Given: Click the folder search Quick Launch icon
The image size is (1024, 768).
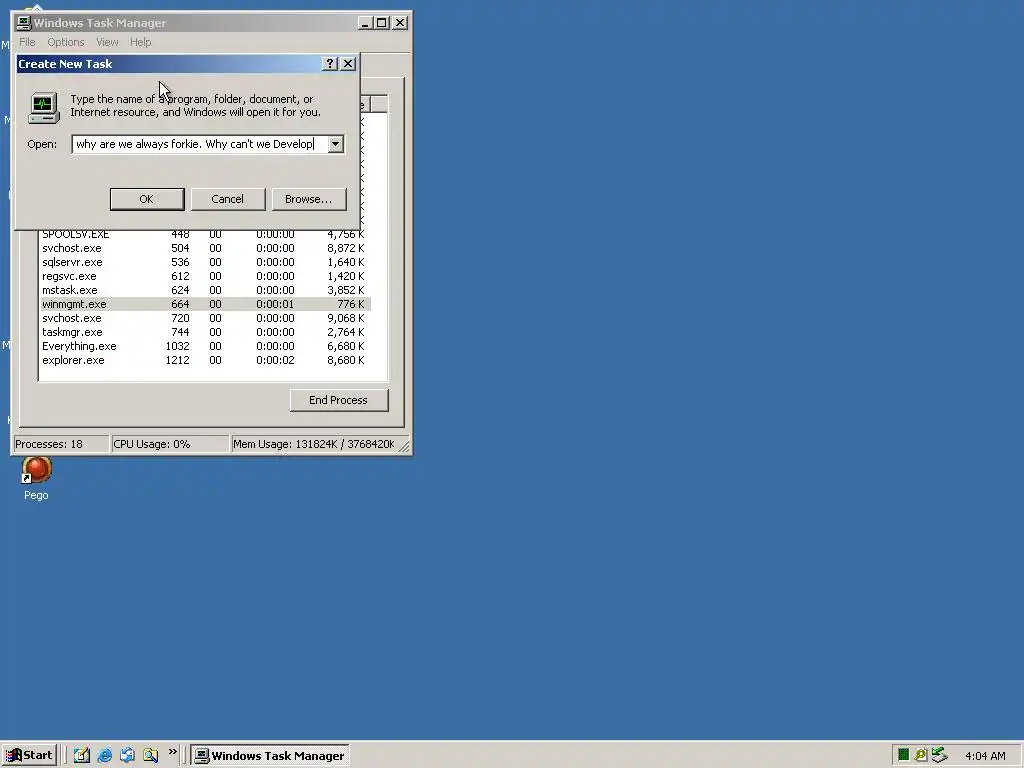Looking at the screenshot, I should 150,755.
